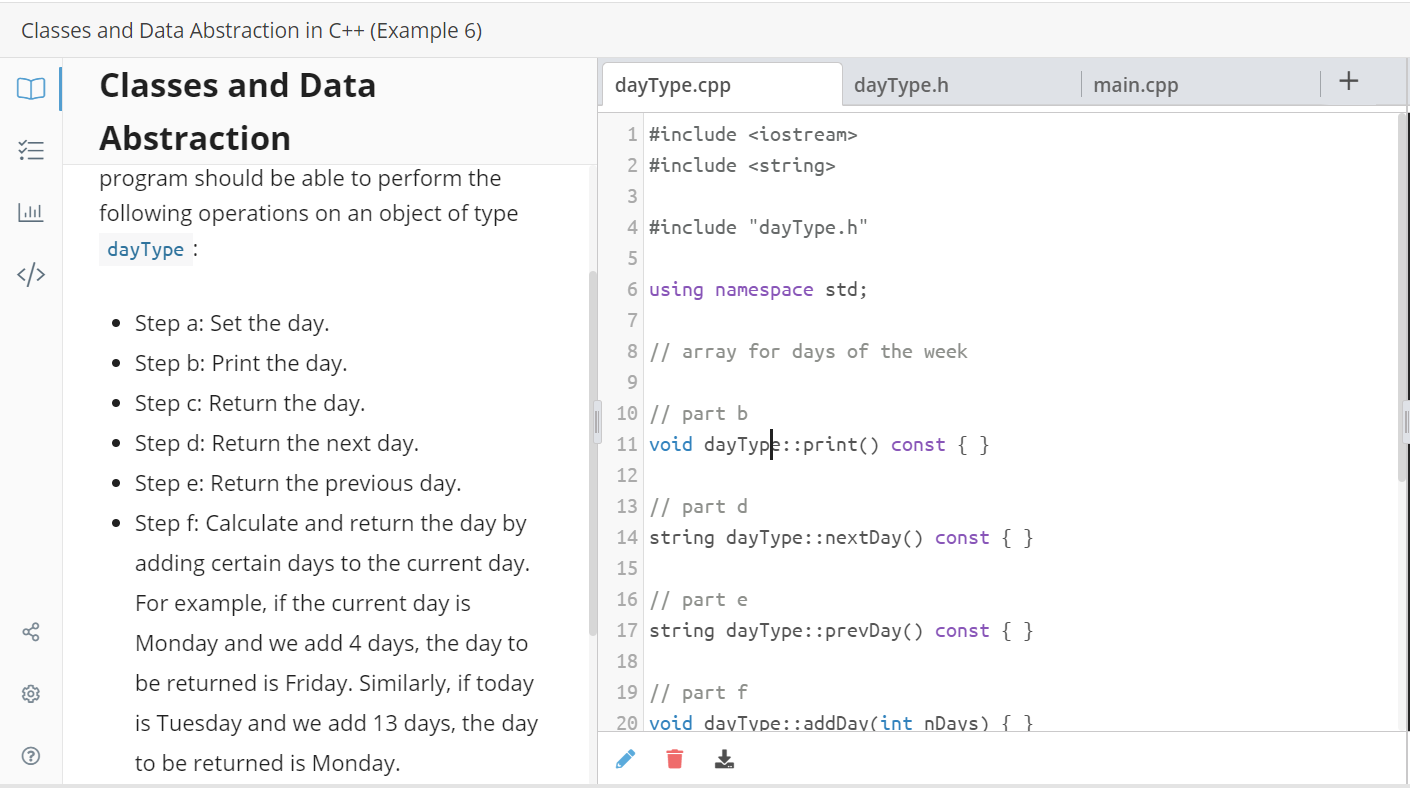
Task: Click the dayType inline code label
Action: pos(146,249)
